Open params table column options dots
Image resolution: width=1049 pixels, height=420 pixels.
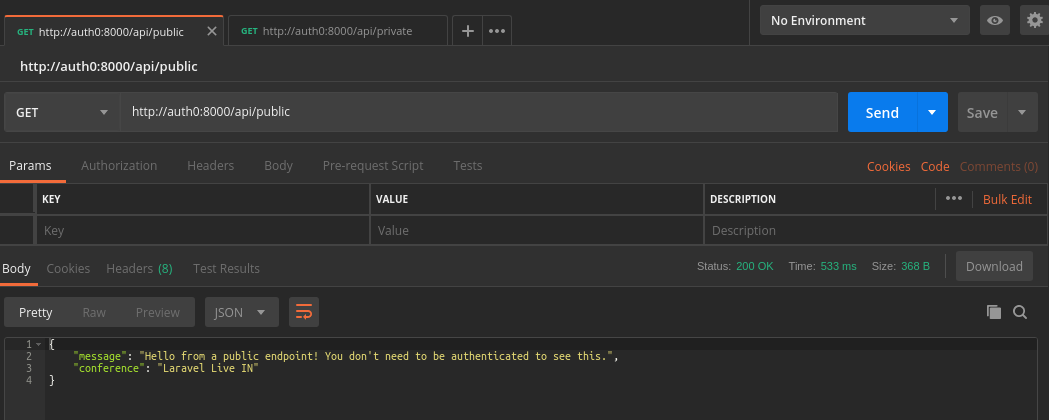954,199
